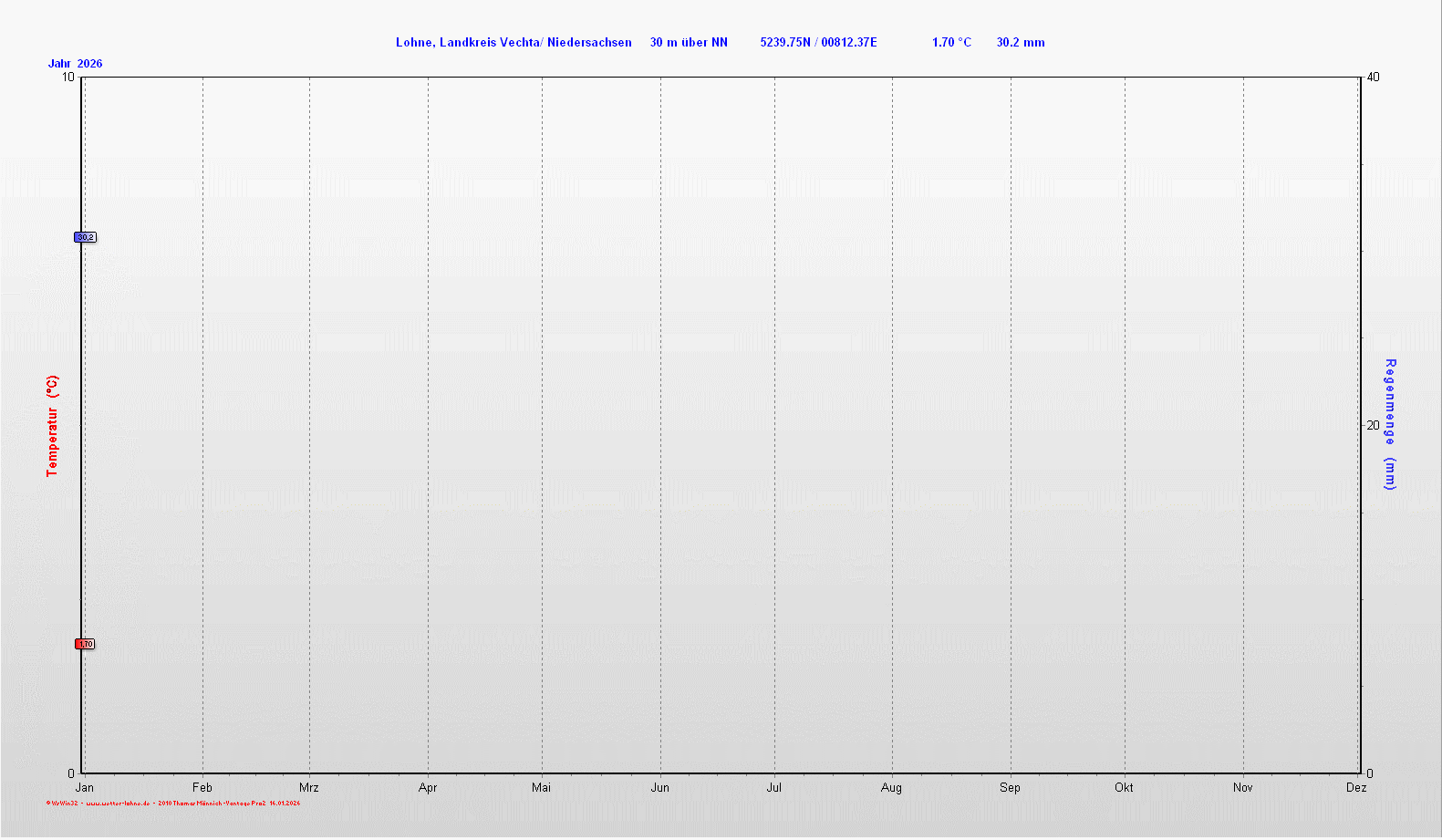This screenshot has height=840, width=1442.
Task: Click the Apr month axis label
Action: 428,787
